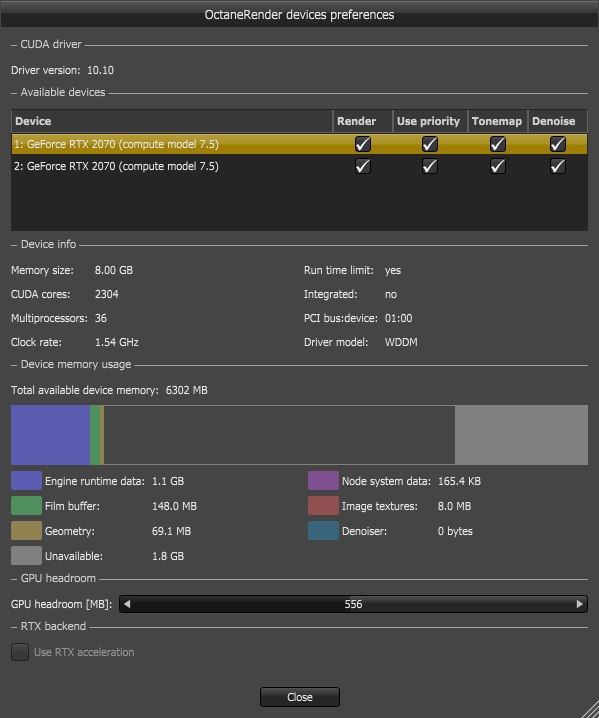The height and width of the screenshot is (718, 599).
Task: Toggle Use priority checkbox for device 2
Action: click(430, 166)
